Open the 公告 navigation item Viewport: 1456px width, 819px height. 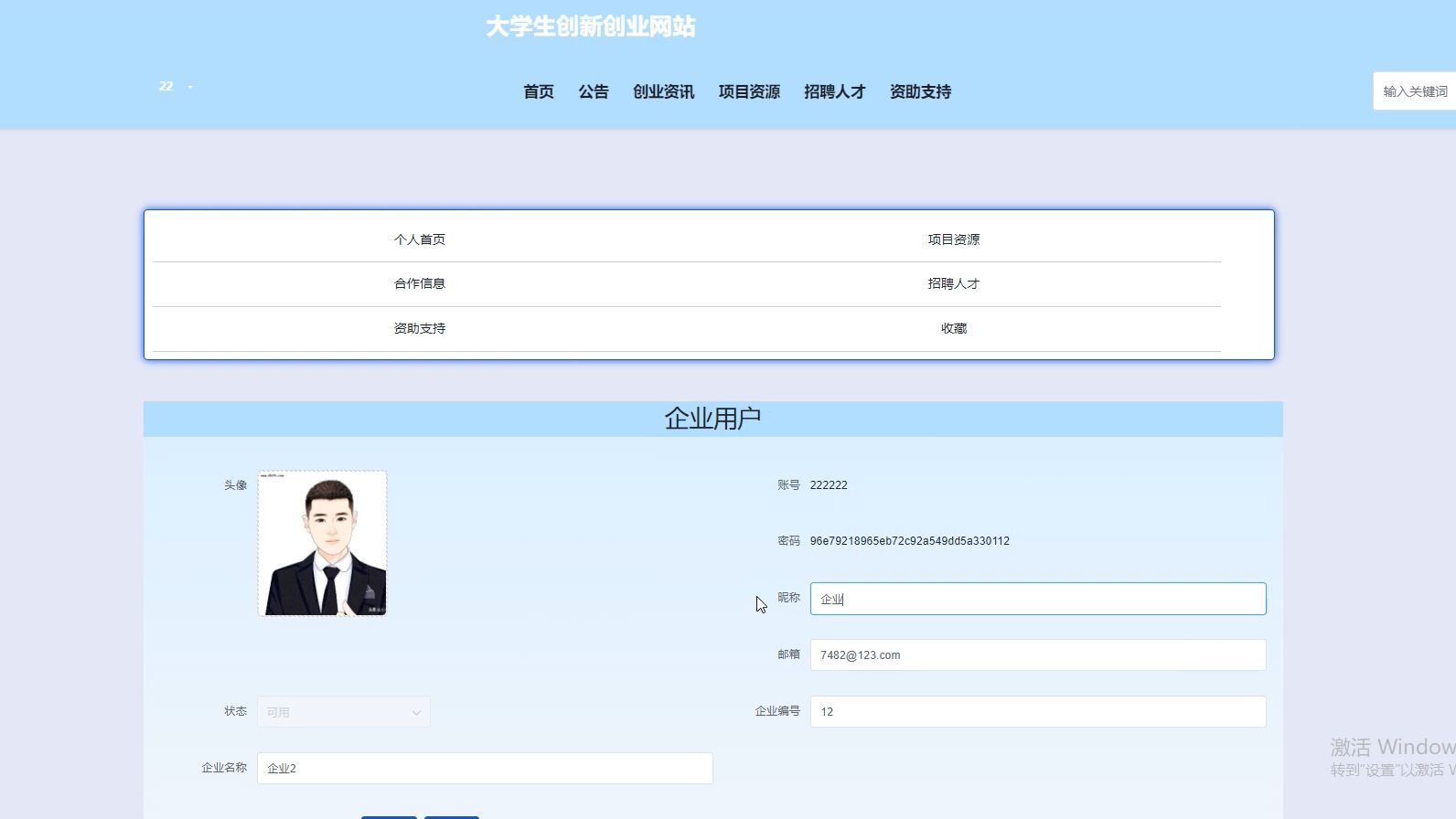(594, 91)
